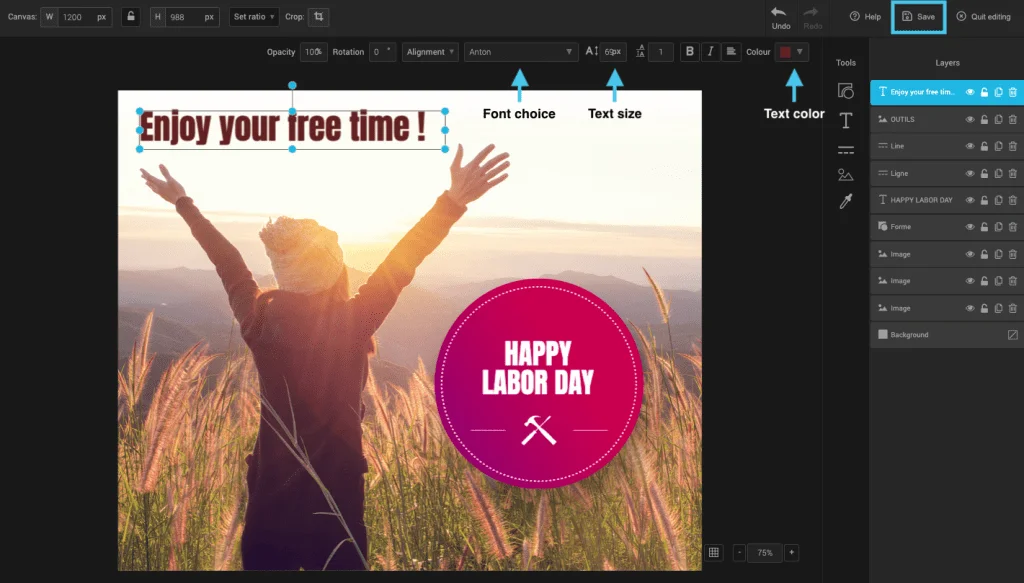Open Help
Image resolution: width=1024 pixels, height=583 pixels.
[865, 17]
